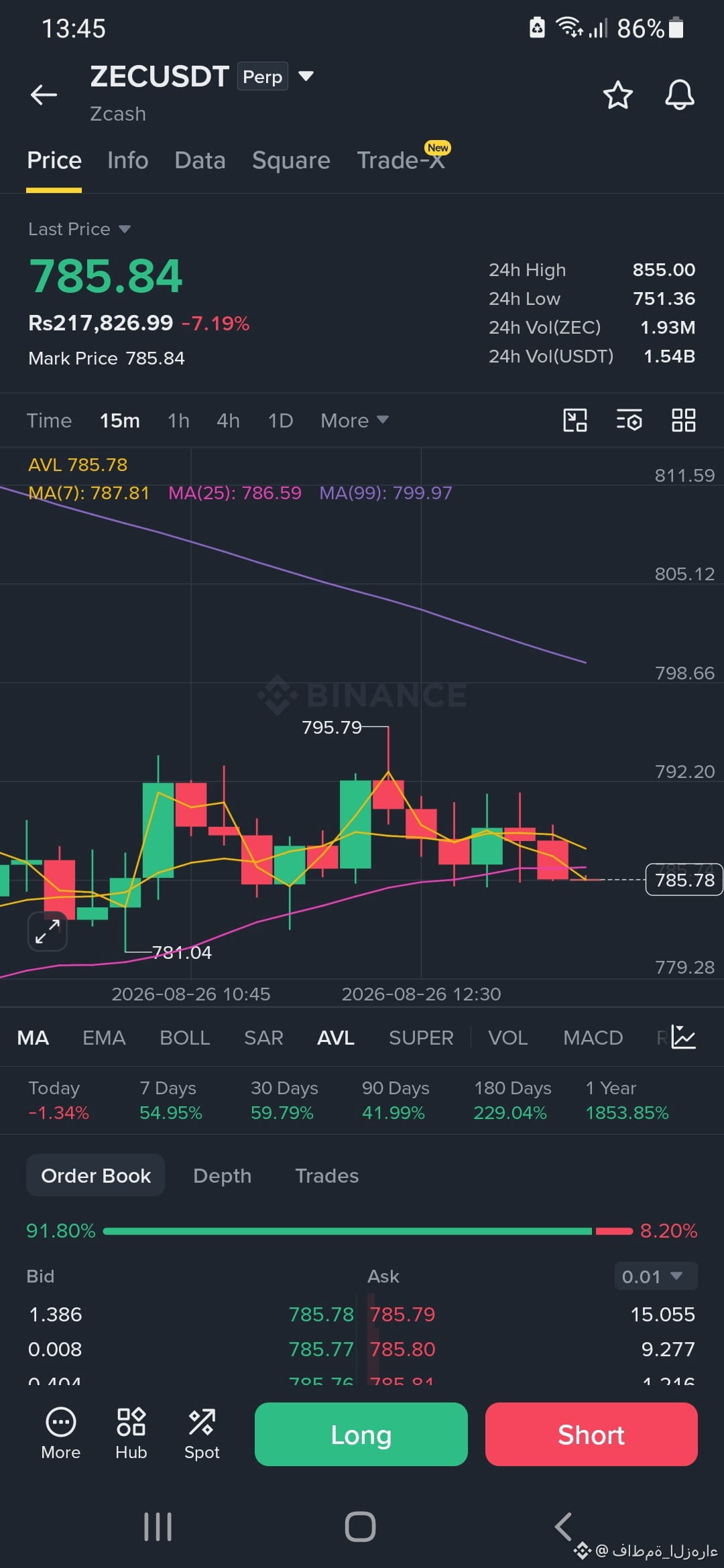Open More timeframes dropdown
Image resolution: width=724 pixels, height=1568 pixels.
pyautogui.click(x=354, y=420)
